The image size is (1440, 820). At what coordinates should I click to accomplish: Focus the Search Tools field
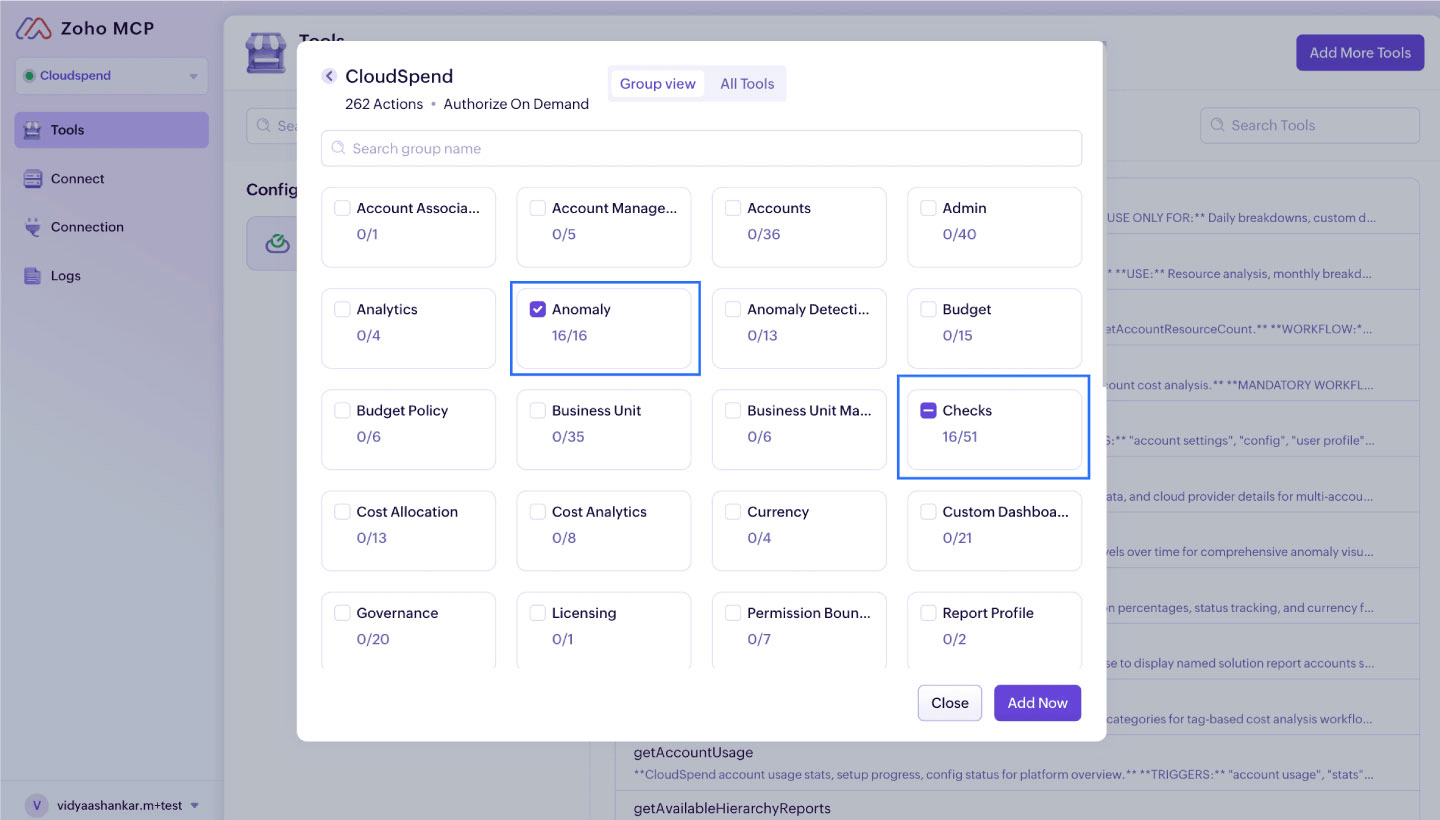tap(1310, 125)
